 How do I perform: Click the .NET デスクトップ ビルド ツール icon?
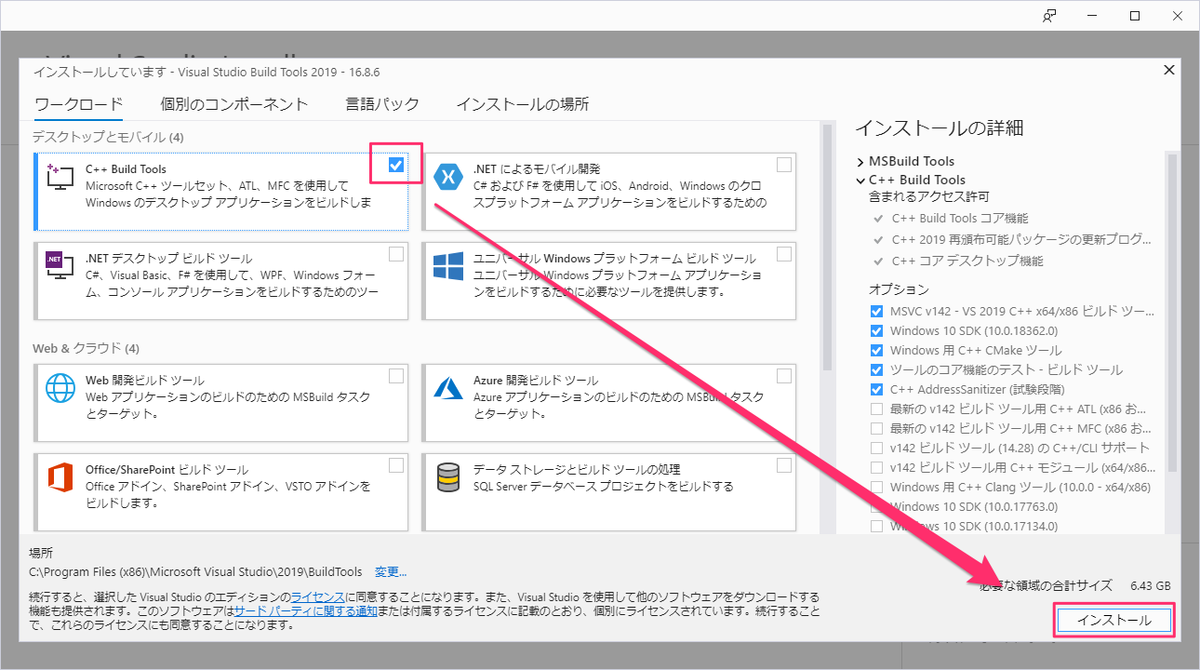point(60,266)
